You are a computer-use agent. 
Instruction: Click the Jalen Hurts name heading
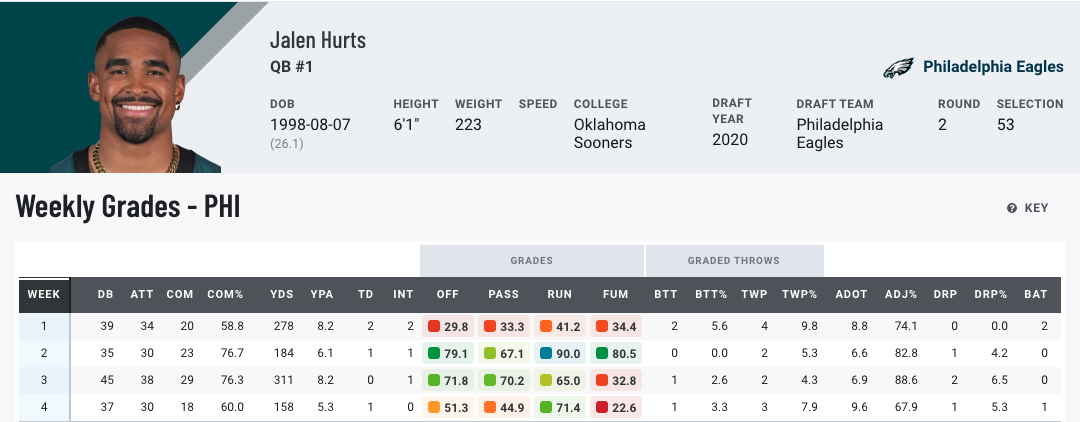(318, 41)
